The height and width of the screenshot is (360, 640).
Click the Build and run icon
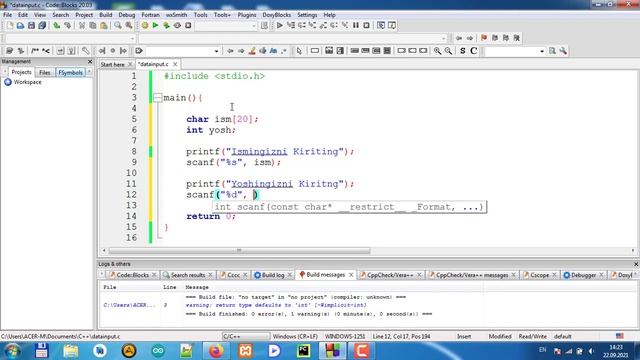pyautogui.click(x=166, y=26)
